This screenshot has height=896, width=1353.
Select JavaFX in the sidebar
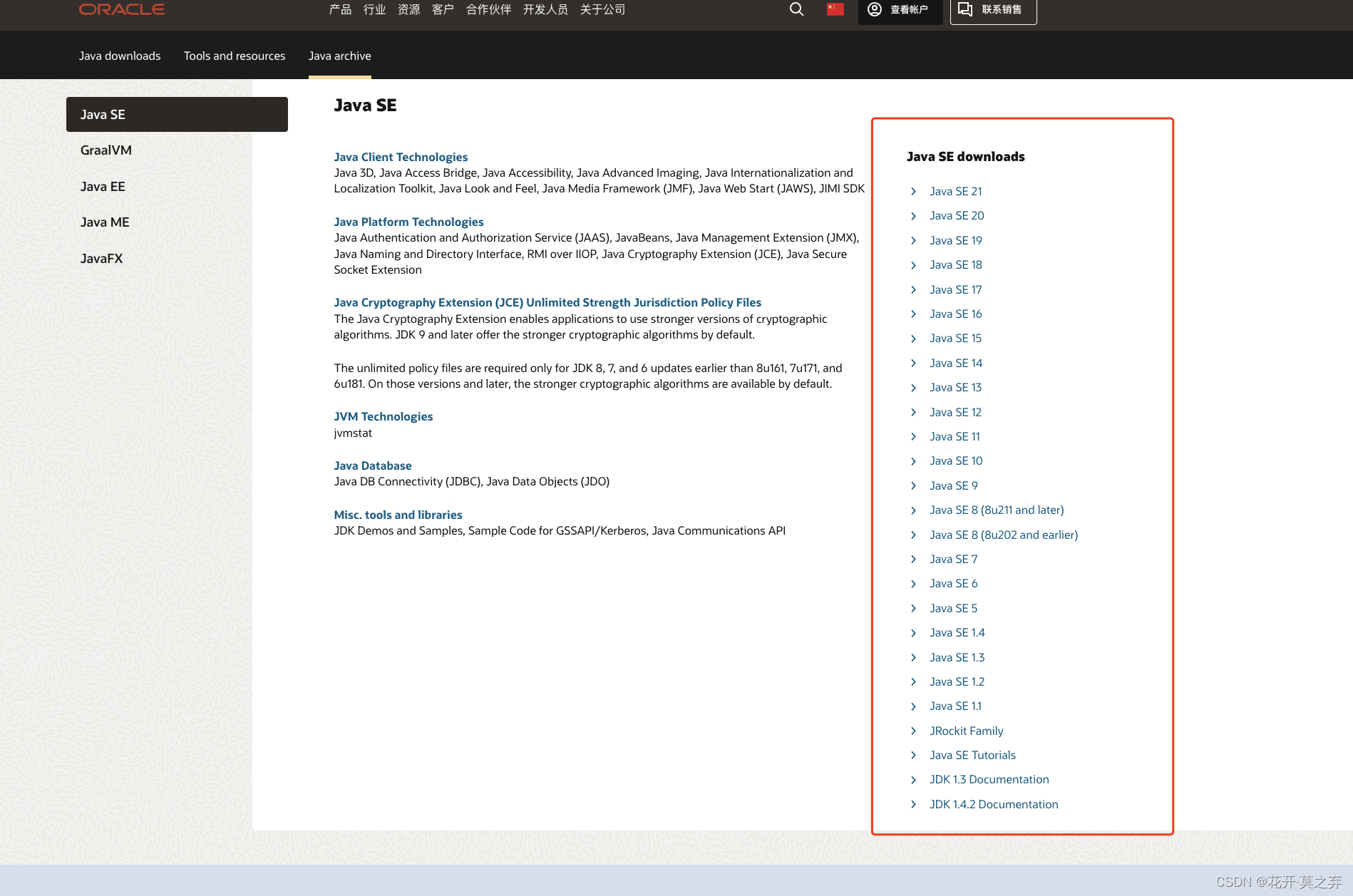point(101,259)
